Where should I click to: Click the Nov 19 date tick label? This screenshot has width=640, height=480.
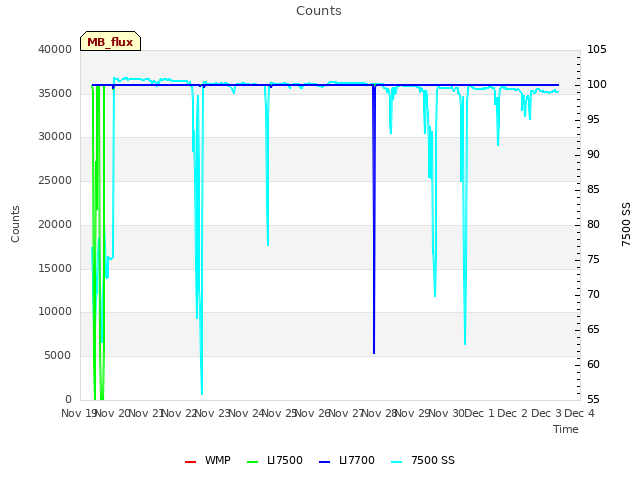pyautogui.click(x=78, y=413)
